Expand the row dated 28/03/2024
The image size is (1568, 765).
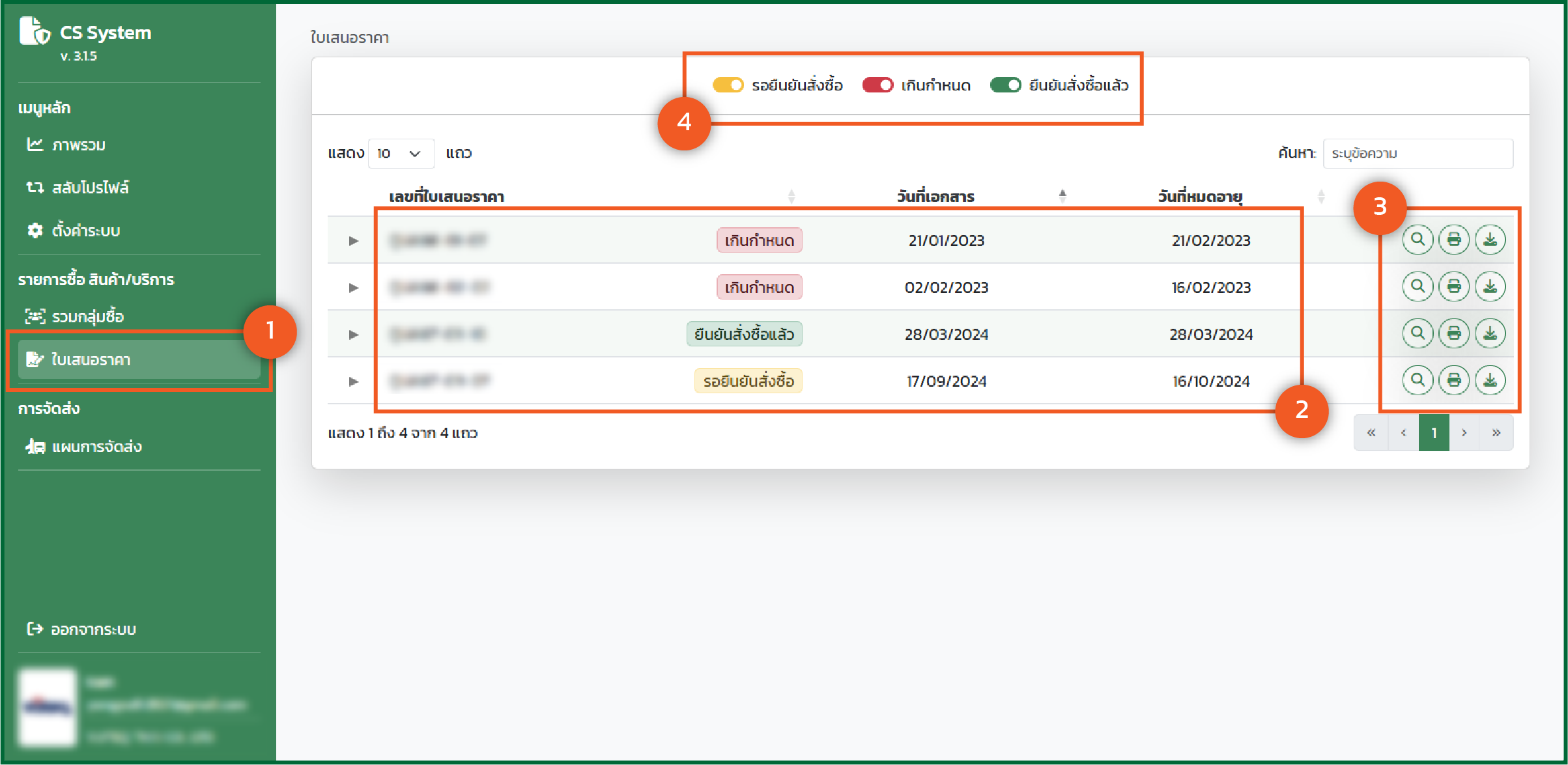(x=353, y=334)
